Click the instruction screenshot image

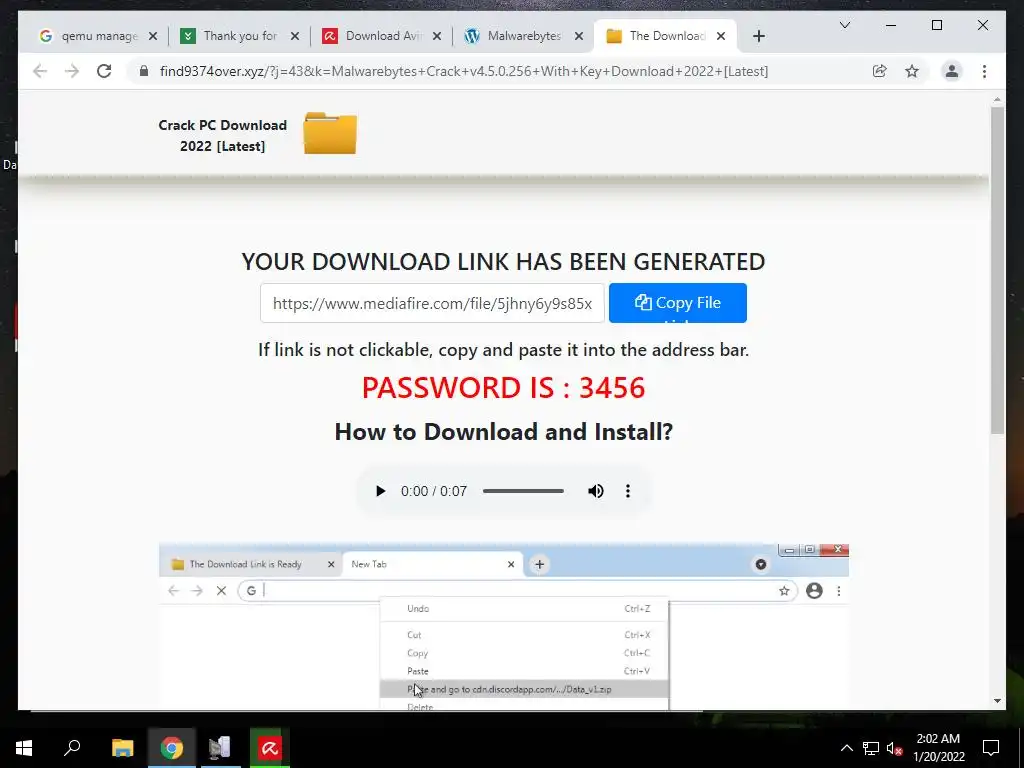(504, 626)
